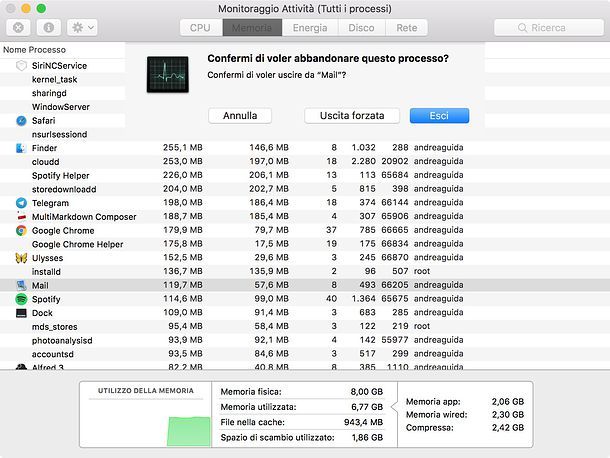610x458 pixels.
Task: Click the Memoria utilizzata 6,77 GB value
Action: [366, 407]
